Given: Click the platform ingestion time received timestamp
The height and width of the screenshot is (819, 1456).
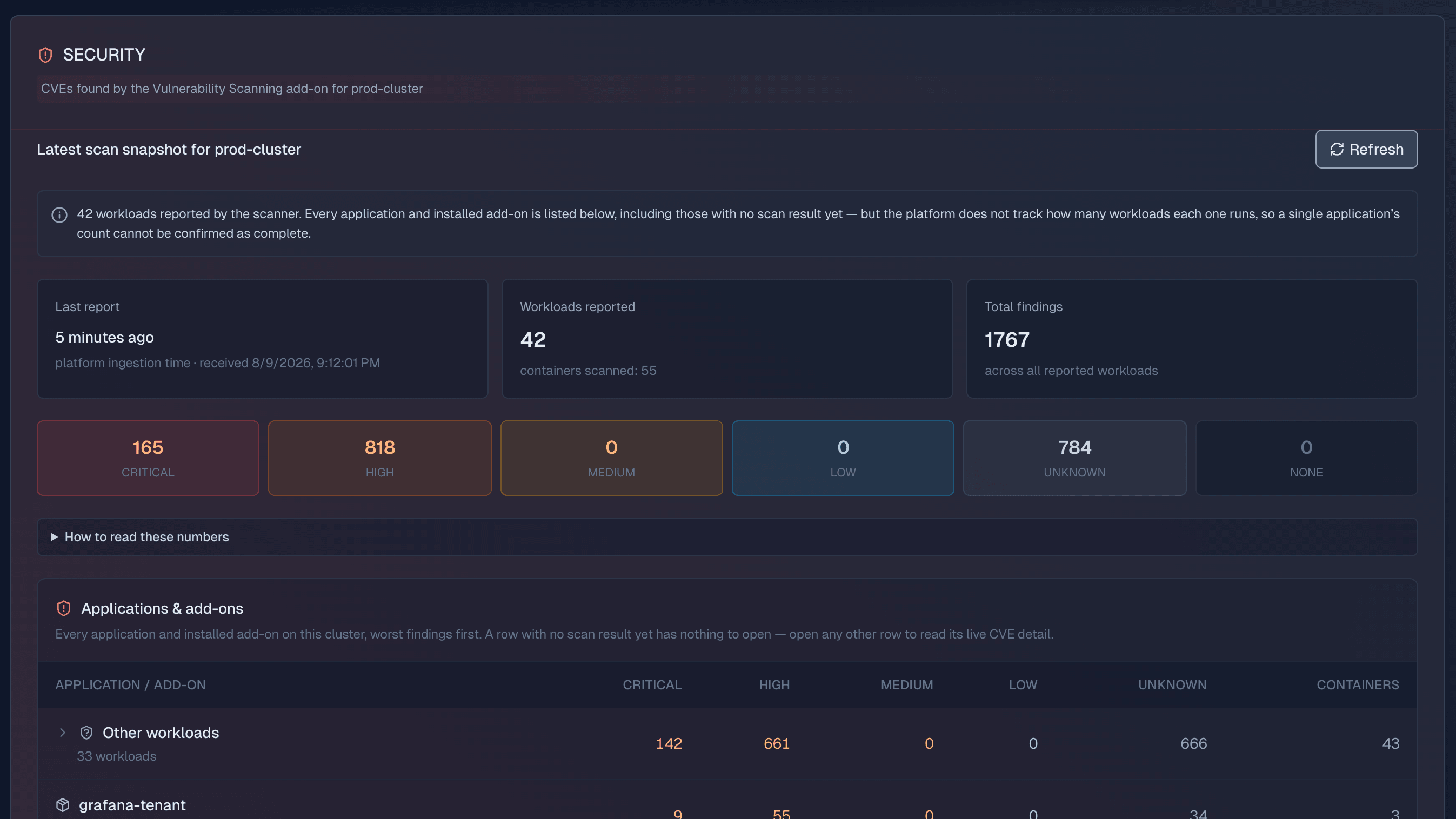Looking at the screenshot, I should pos(218,362).
